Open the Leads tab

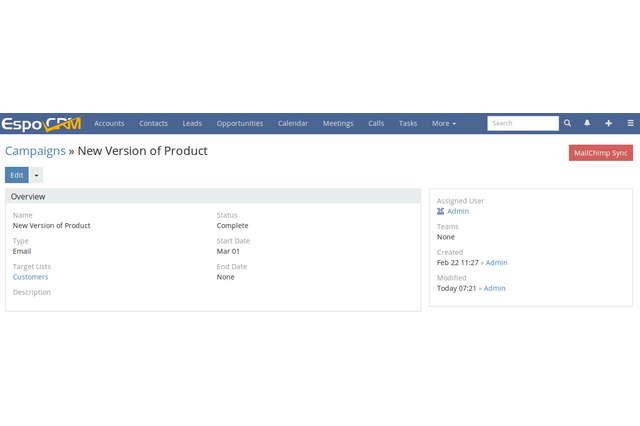click(192, 123)
